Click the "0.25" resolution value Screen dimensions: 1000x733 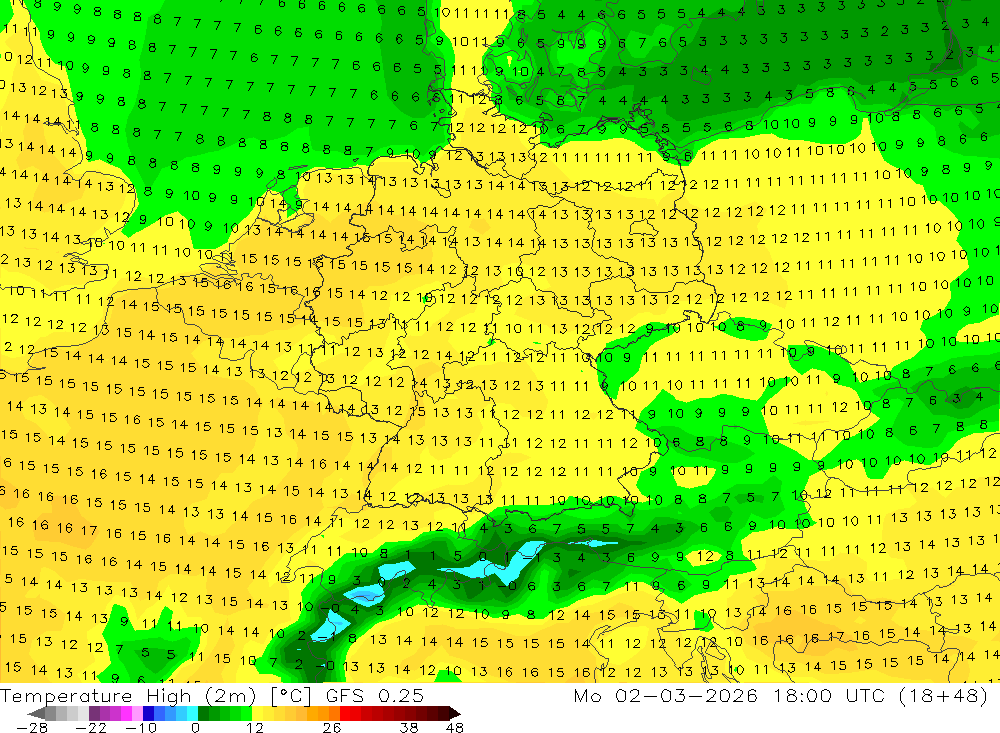click(401, 696)
